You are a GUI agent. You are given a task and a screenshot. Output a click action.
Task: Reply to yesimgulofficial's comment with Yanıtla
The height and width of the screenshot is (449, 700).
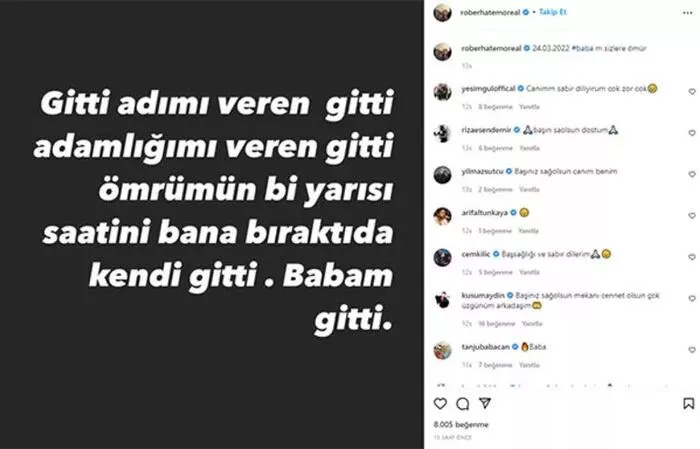[x=529, y=107]
